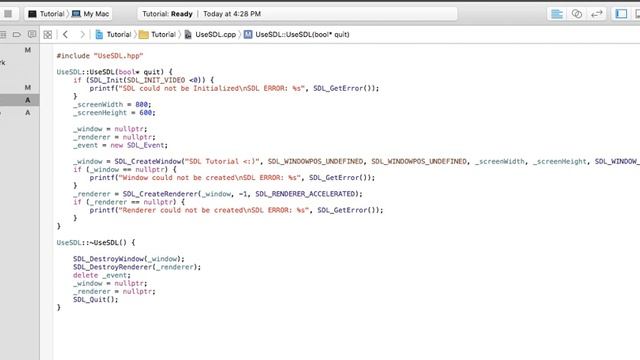Viewport: 640px width, 360px height.
Task: Click the 'if (_window == nullptr)' line
Action: [x=124, y=170]
